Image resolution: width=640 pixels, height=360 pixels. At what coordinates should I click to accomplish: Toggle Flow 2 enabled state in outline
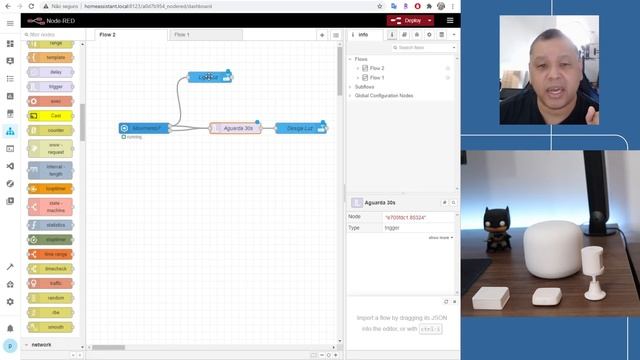click(x=448, y=68)
